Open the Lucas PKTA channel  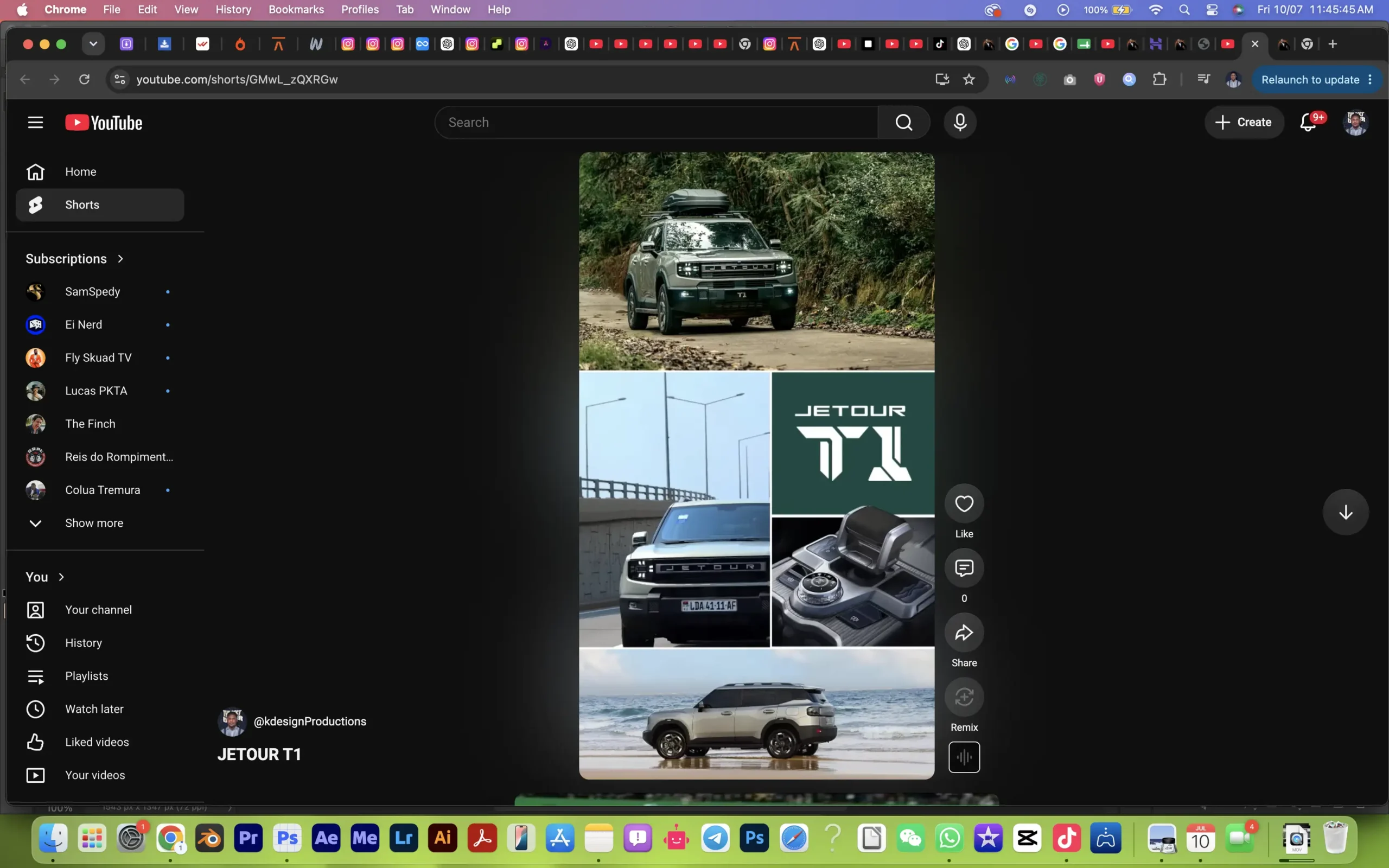100,391
